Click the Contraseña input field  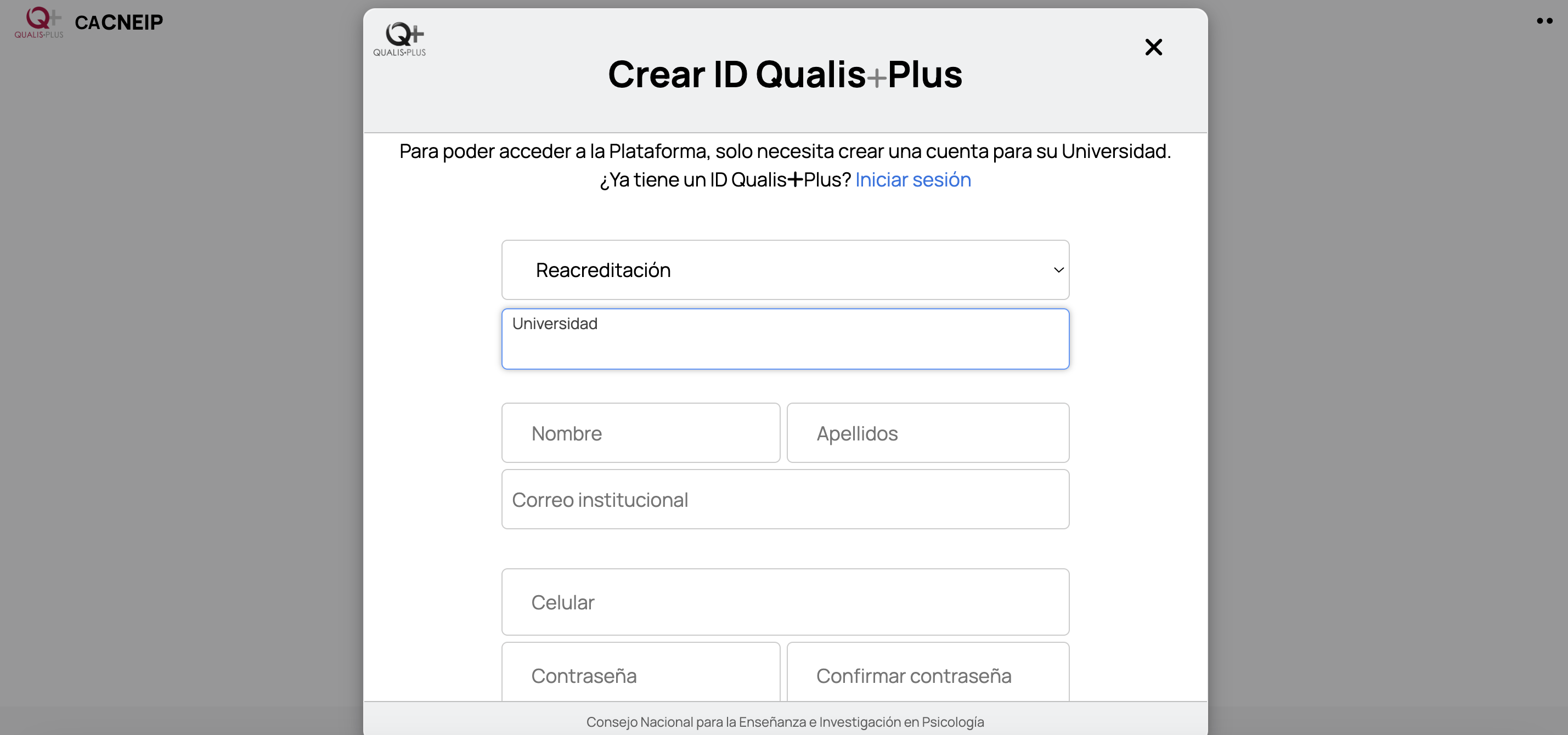click(640, 672)
